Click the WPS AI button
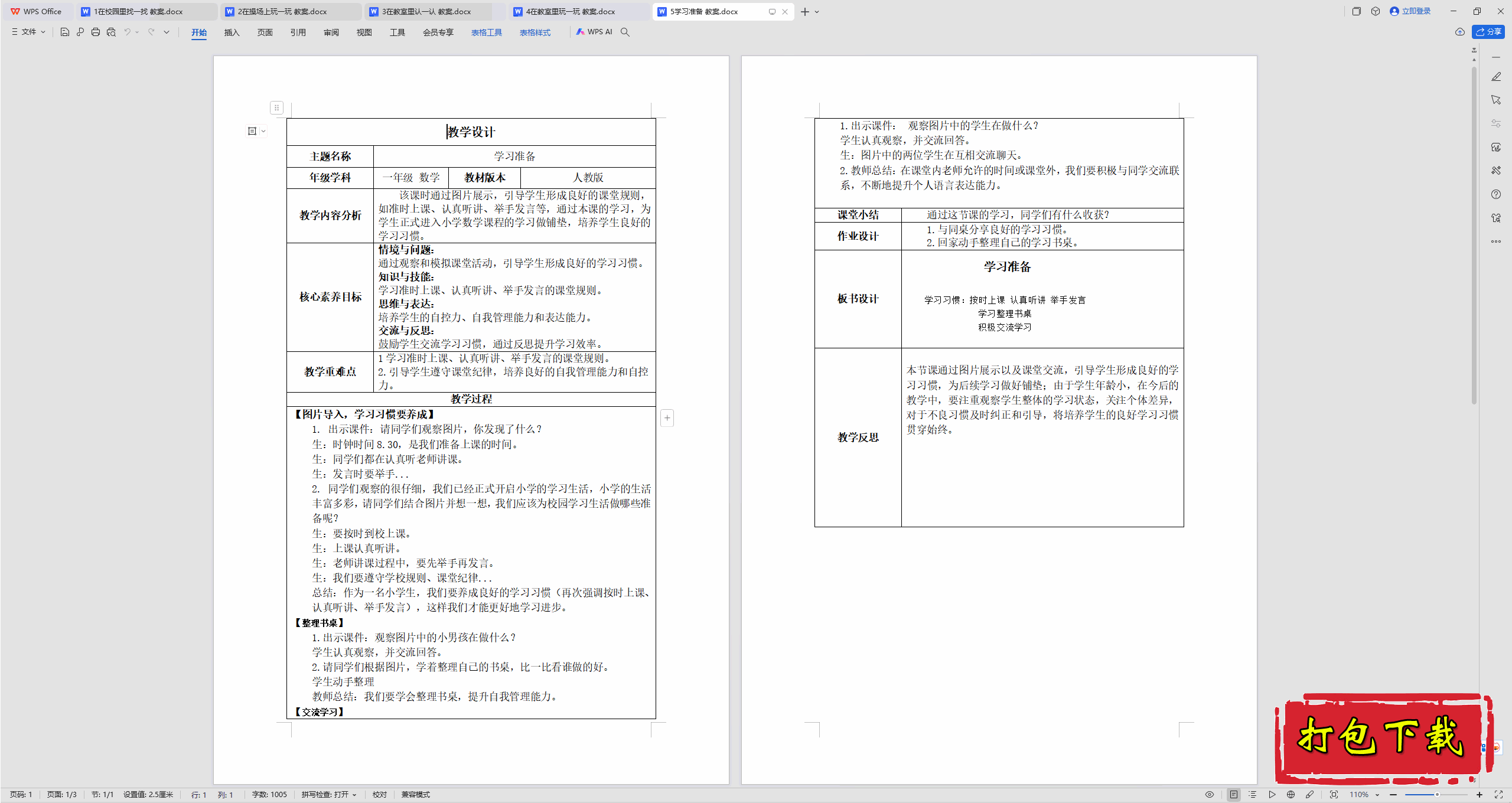1512x803 pixels. [594, 32]
